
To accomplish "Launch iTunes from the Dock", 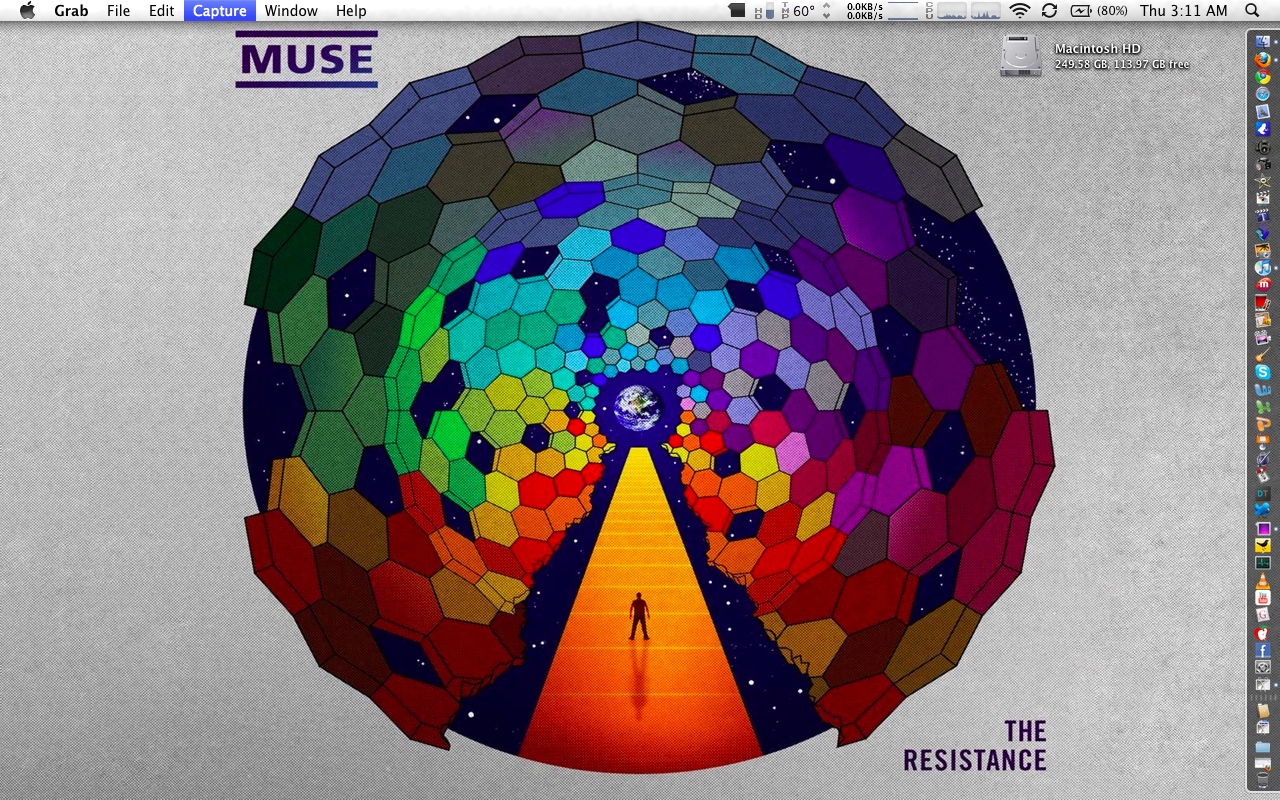I will click(x=1263, y=267).
